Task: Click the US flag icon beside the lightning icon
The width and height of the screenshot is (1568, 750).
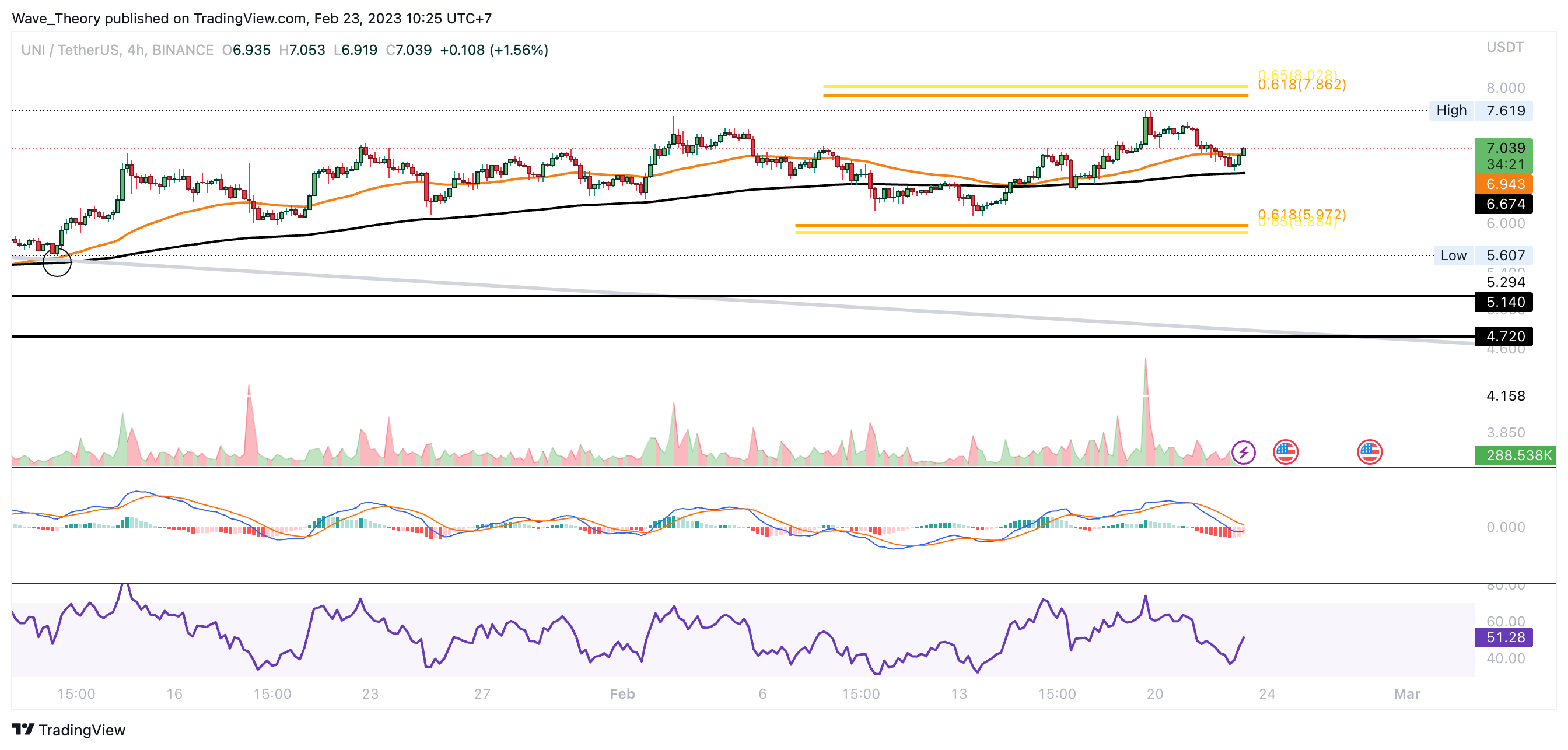Action: [1285, 453]
